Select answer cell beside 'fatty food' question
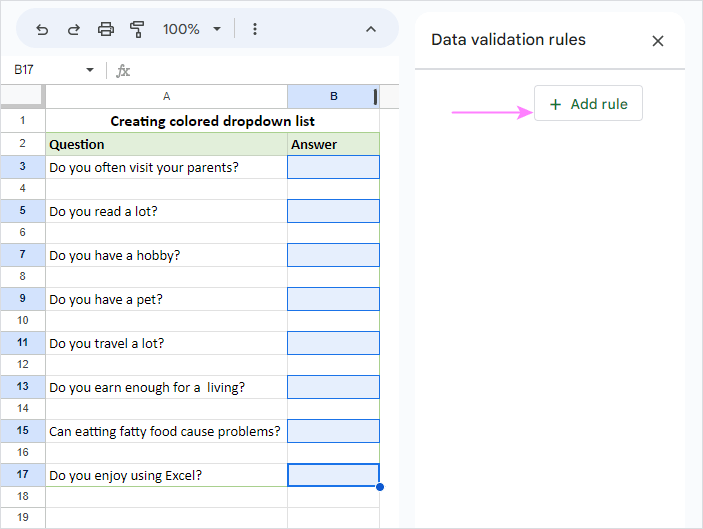This screenshot has width=703, height=529. (334, 431)
